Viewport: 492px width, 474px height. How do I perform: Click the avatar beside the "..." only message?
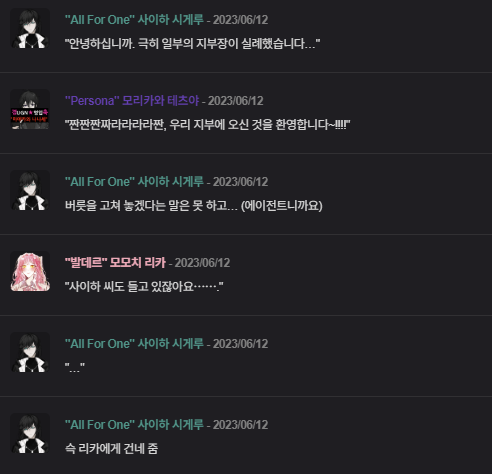(30, 352)
